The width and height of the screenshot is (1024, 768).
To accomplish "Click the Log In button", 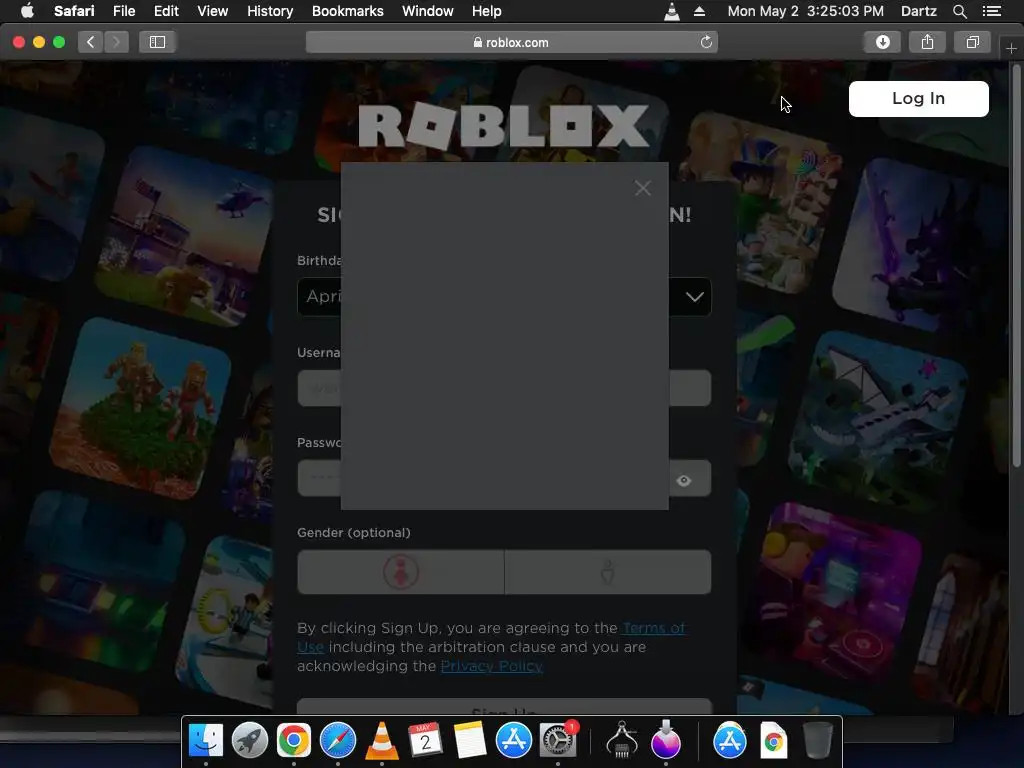I will coord(918,99).
